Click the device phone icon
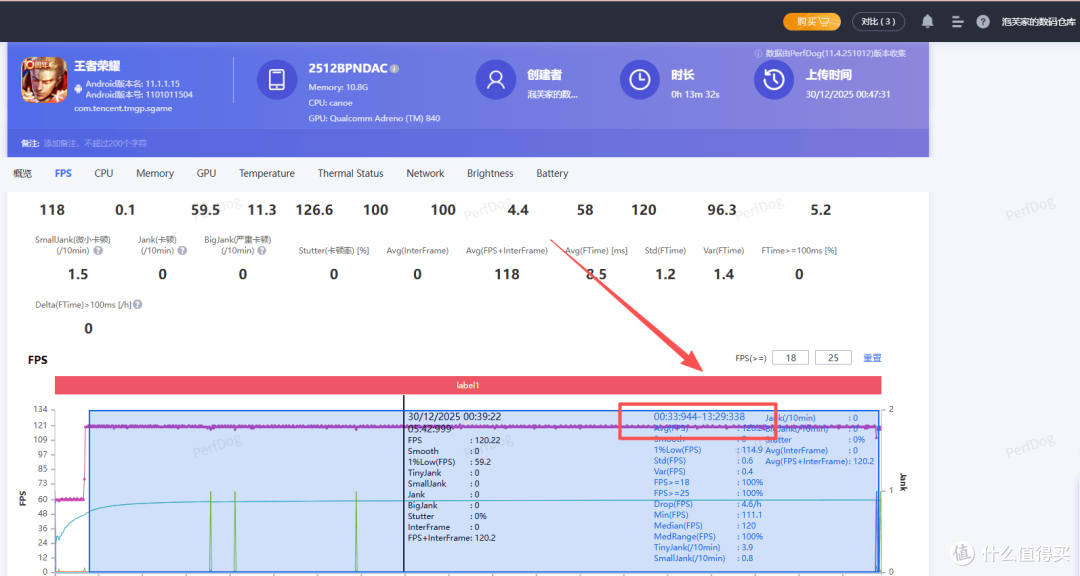 tap(277, 80)
